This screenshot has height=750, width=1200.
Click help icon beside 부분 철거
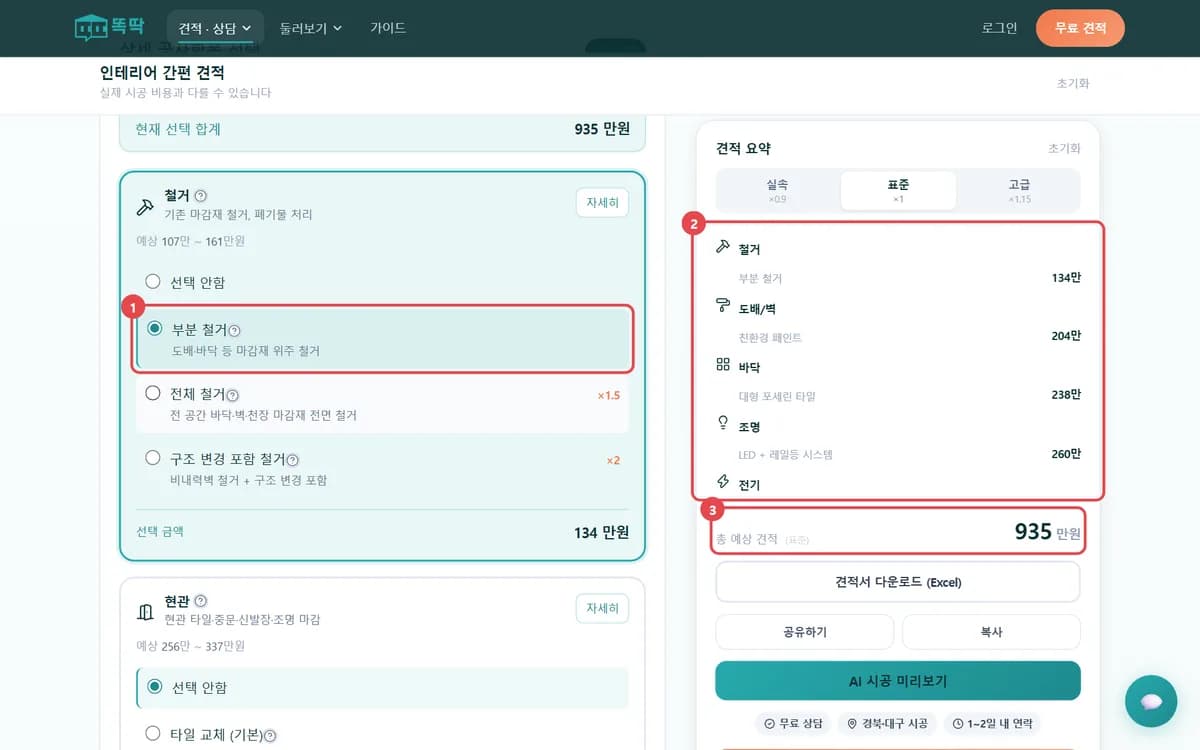[234, 330]
